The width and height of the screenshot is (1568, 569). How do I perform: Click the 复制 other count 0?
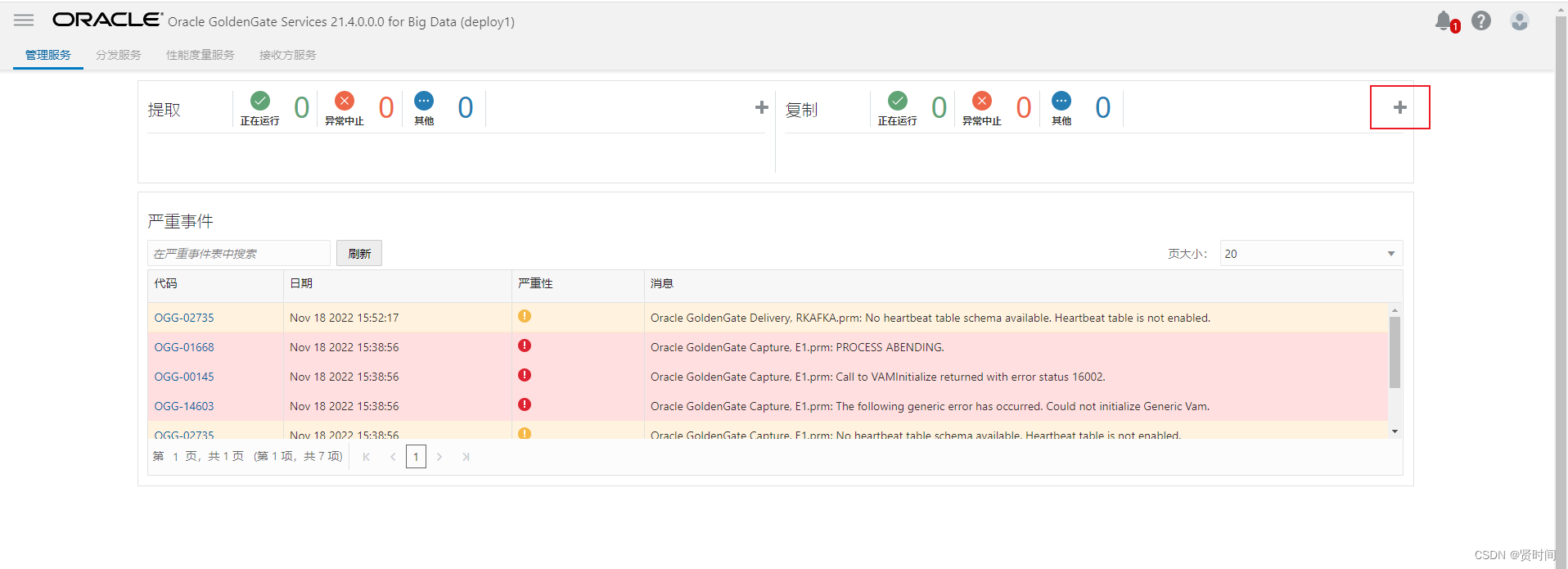(x=1103, y=107)
